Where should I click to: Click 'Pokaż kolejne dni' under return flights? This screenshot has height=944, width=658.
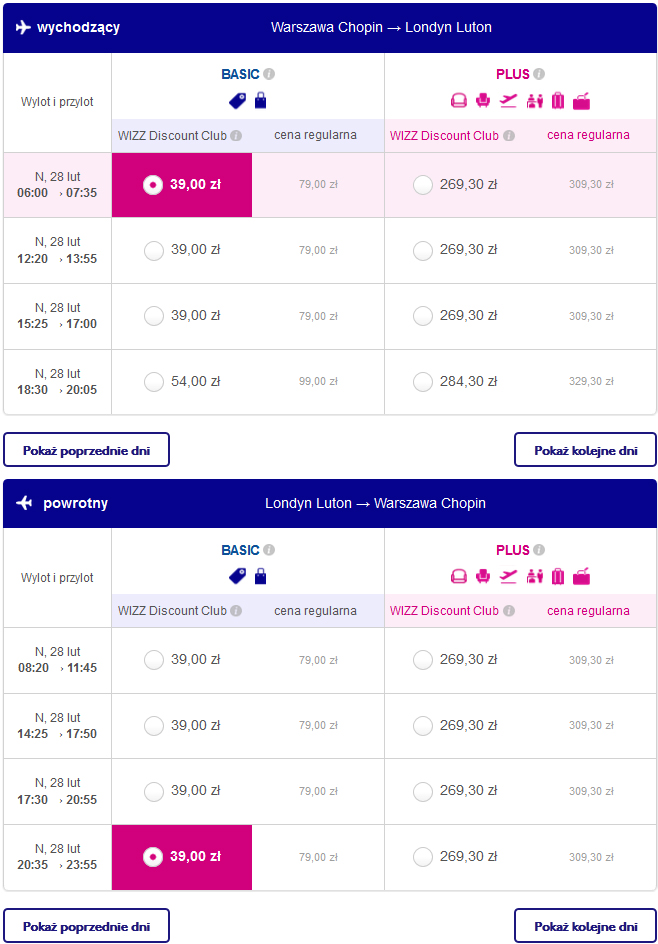tap(585, 926)
